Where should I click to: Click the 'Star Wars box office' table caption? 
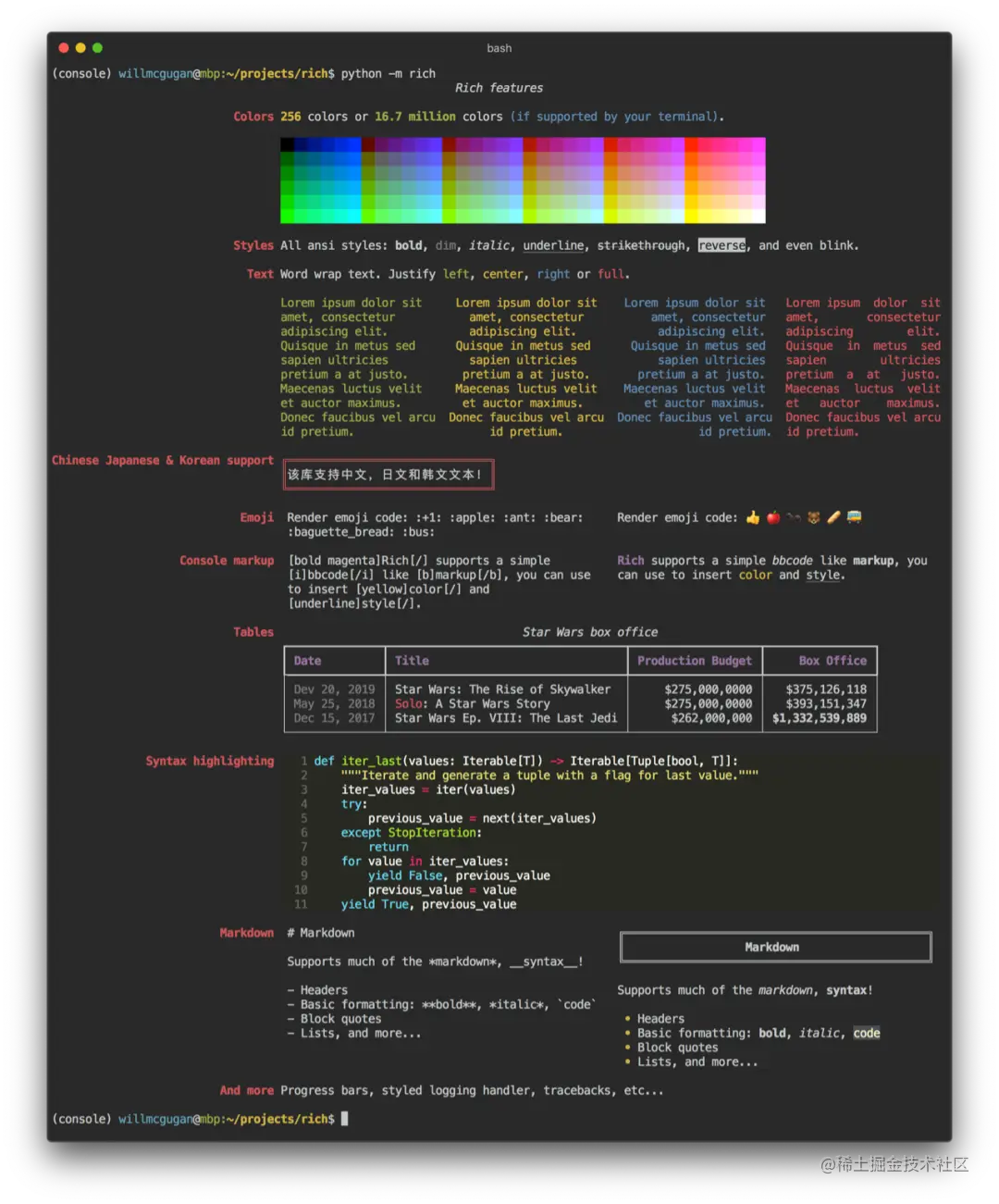click(590, 632)
